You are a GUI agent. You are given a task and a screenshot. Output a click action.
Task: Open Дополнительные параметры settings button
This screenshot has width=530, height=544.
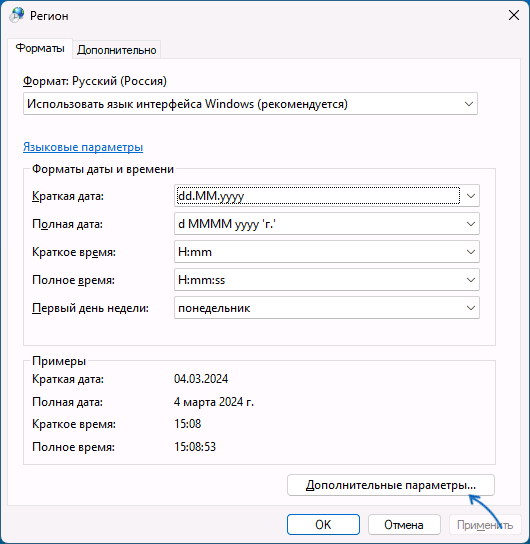point(391,485)
